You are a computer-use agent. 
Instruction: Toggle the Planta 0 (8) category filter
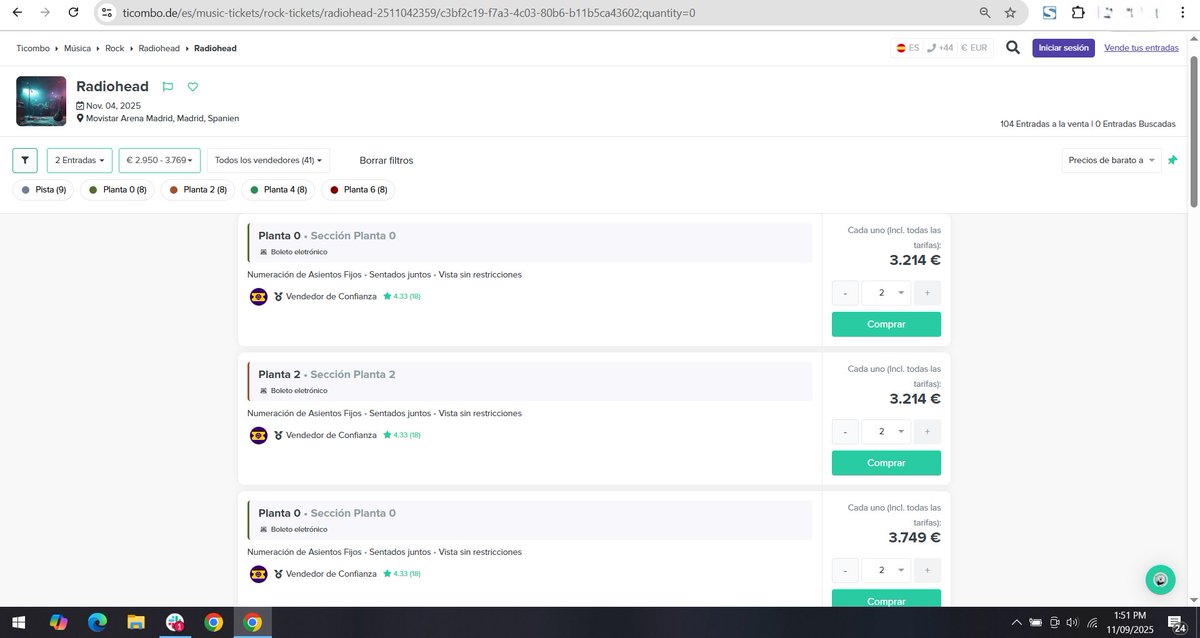(x=117, y=189)
